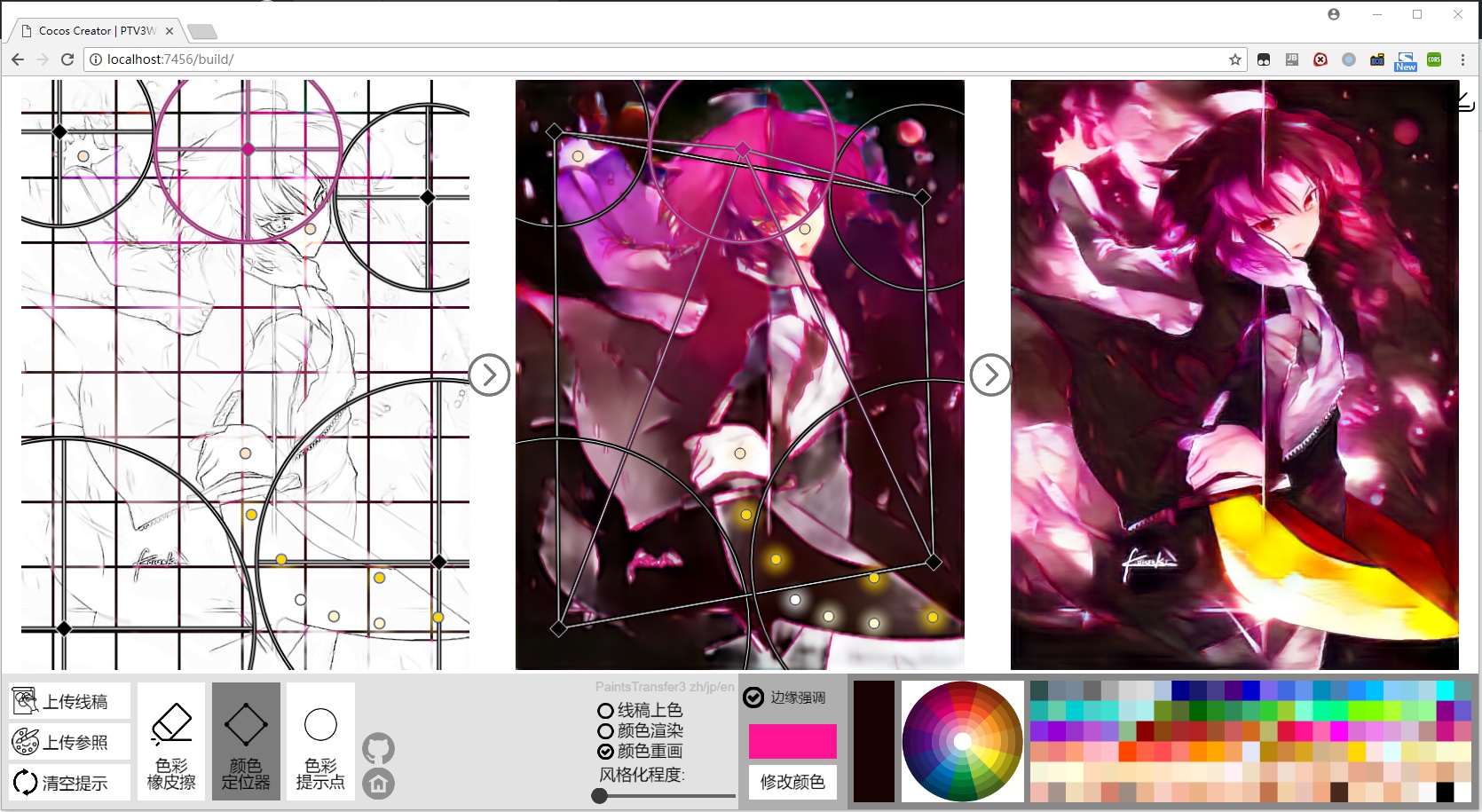
Task: Click the arrow between draft and final panels
Action: 990,375
